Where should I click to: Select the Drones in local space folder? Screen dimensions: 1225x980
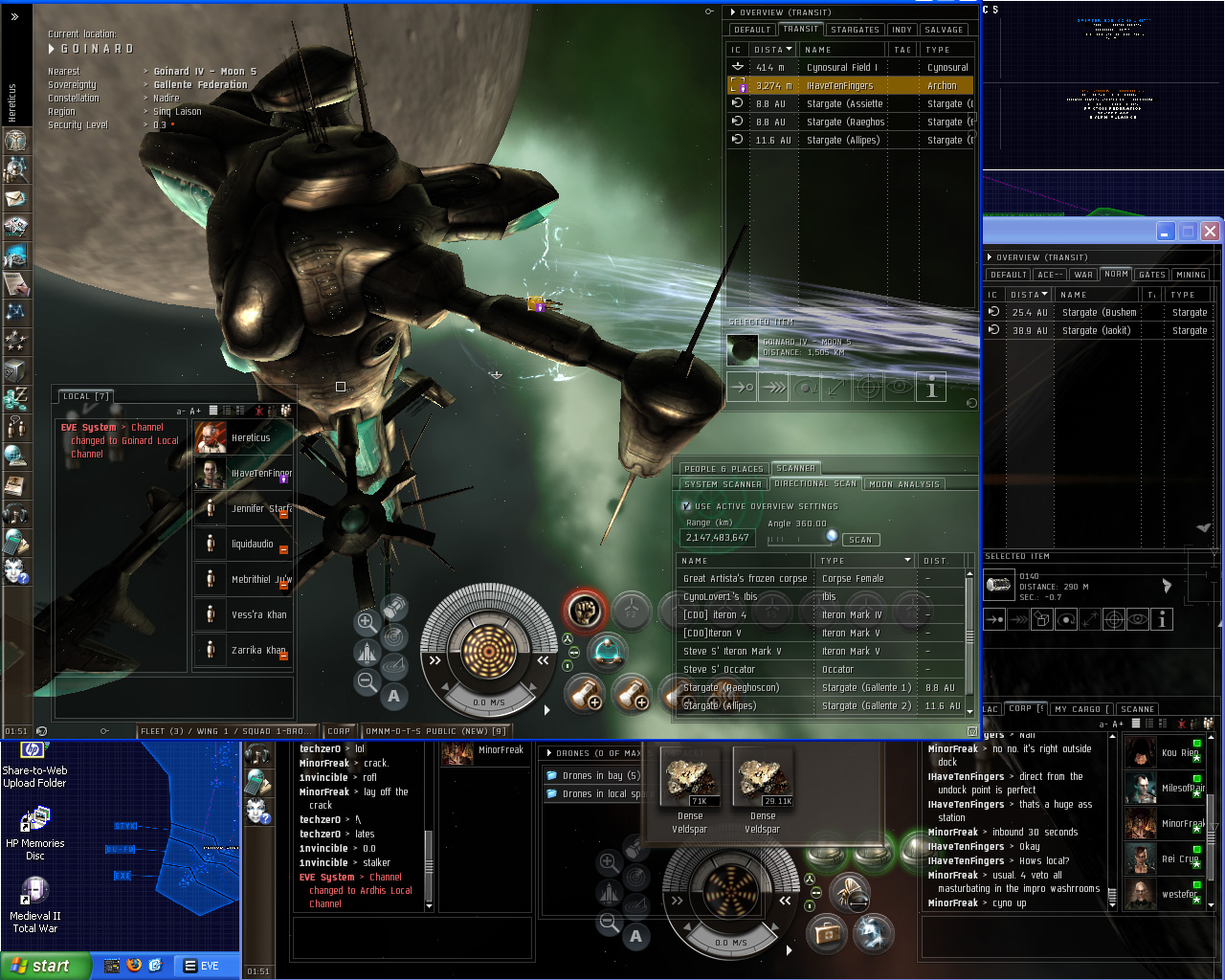(x=595, y=793)
